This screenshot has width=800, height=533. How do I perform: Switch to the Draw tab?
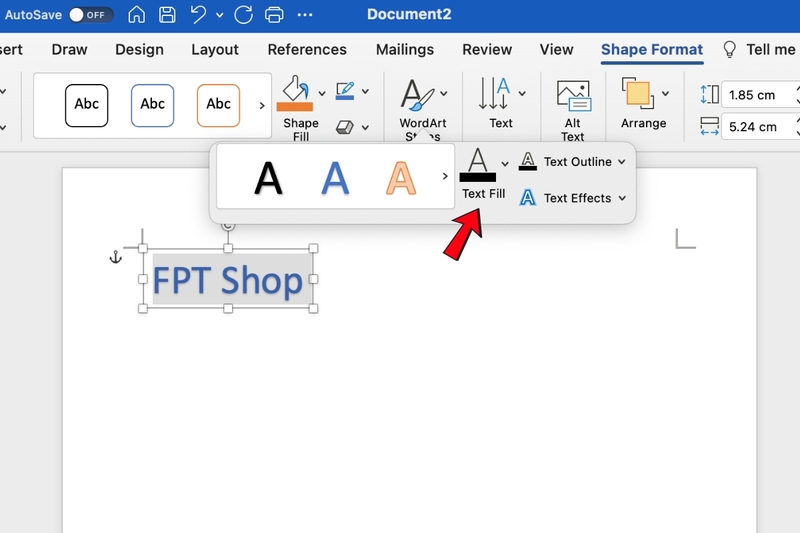(69, 49)
